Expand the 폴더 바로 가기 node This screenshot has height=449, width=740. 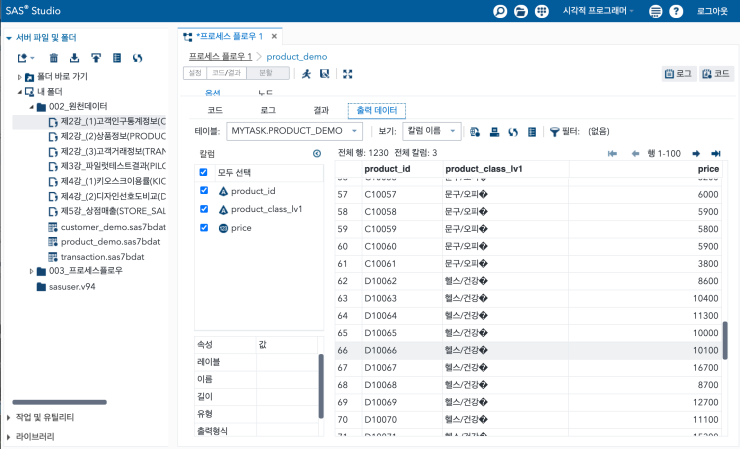point(19,77)
